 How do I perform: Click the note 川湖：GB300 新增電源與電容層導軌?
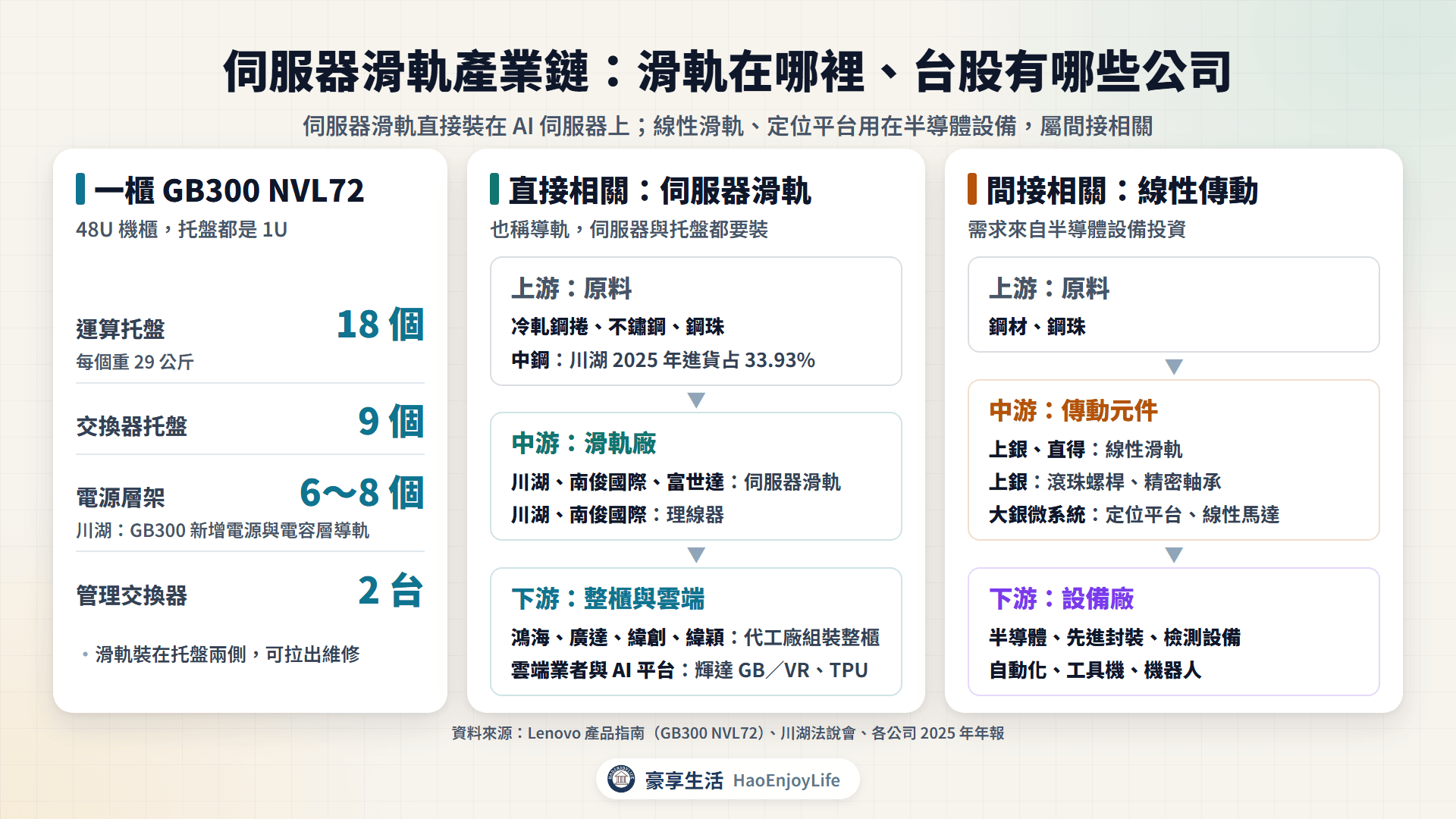pyautogui.click(x=222, y=530)
